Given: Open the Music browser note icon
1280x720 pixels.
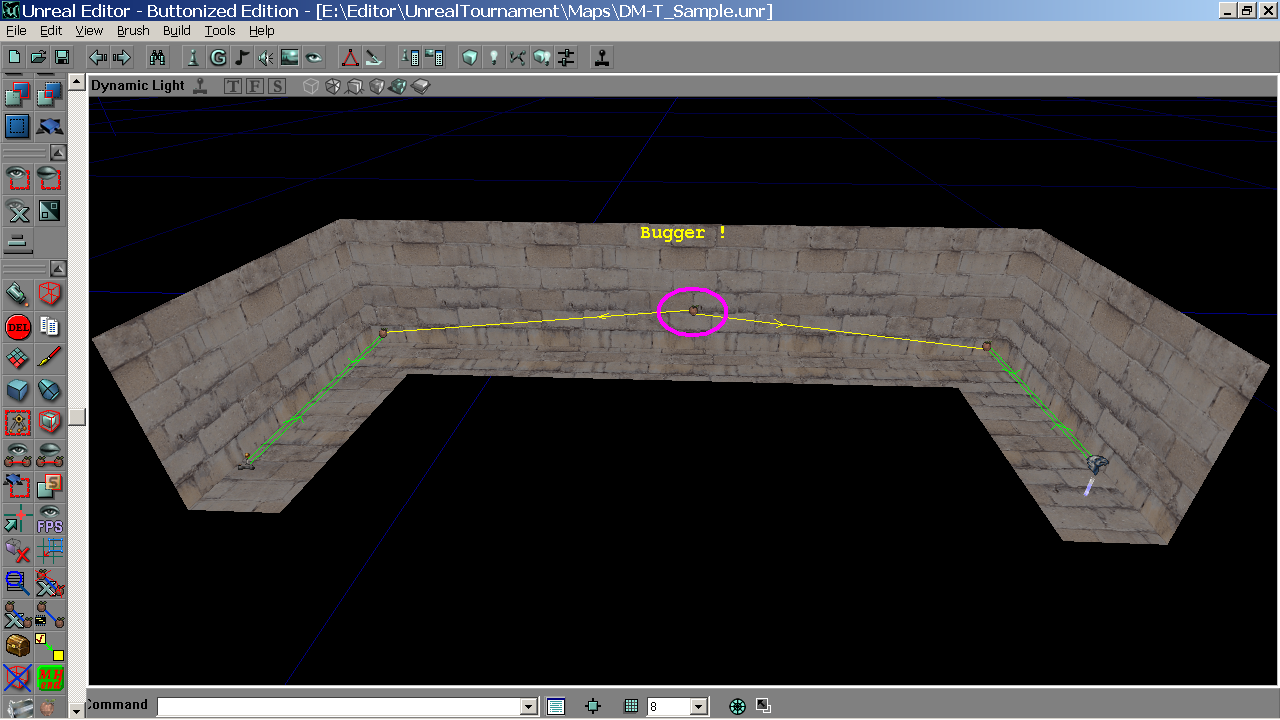Looking at the screenshot, I should click(242, 58).
